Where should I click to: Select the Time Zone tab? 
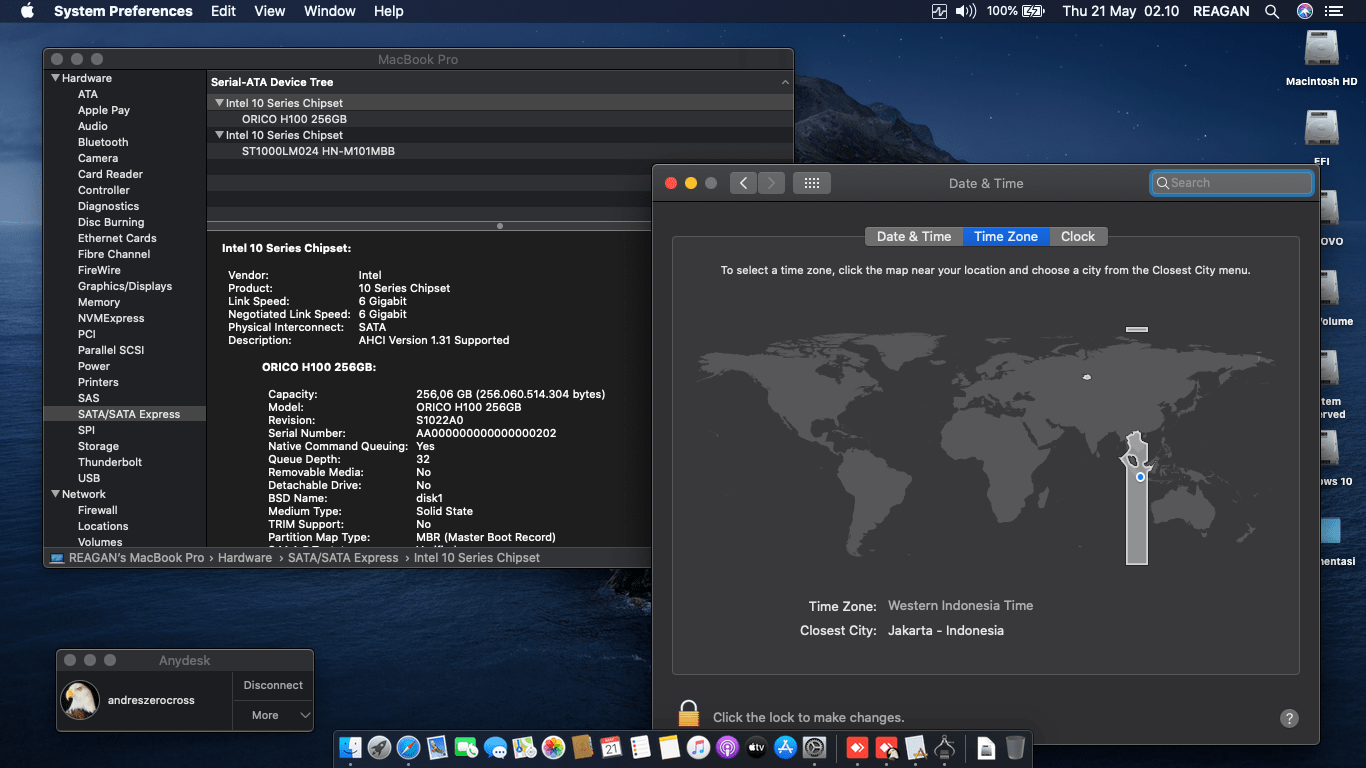tap(1006, 237)
